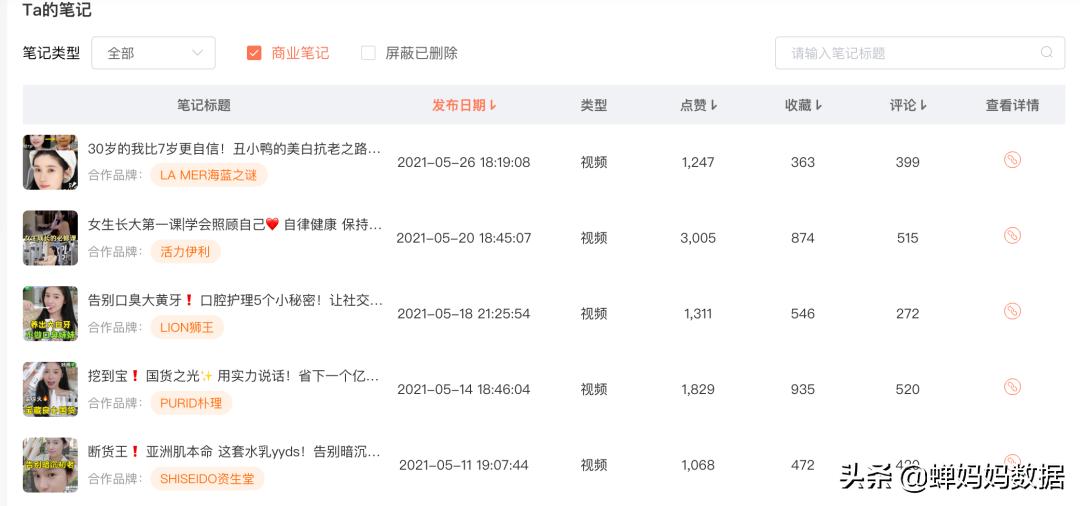Open the note titled 告别口臭大黄牙
Viewport: 1080px width, 506px height.
point(235,300)
